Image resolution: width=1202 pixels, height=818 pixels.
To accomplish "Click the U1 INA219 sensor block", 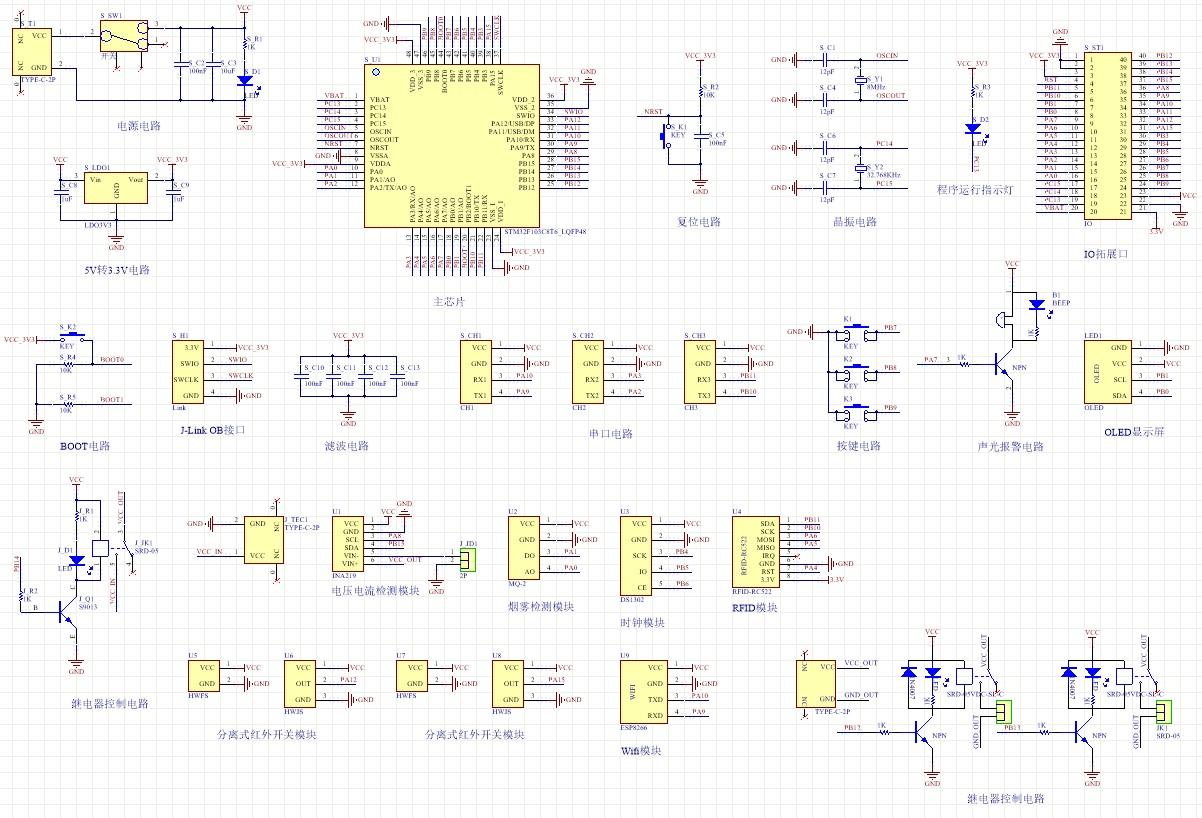I will pos(349,543).
